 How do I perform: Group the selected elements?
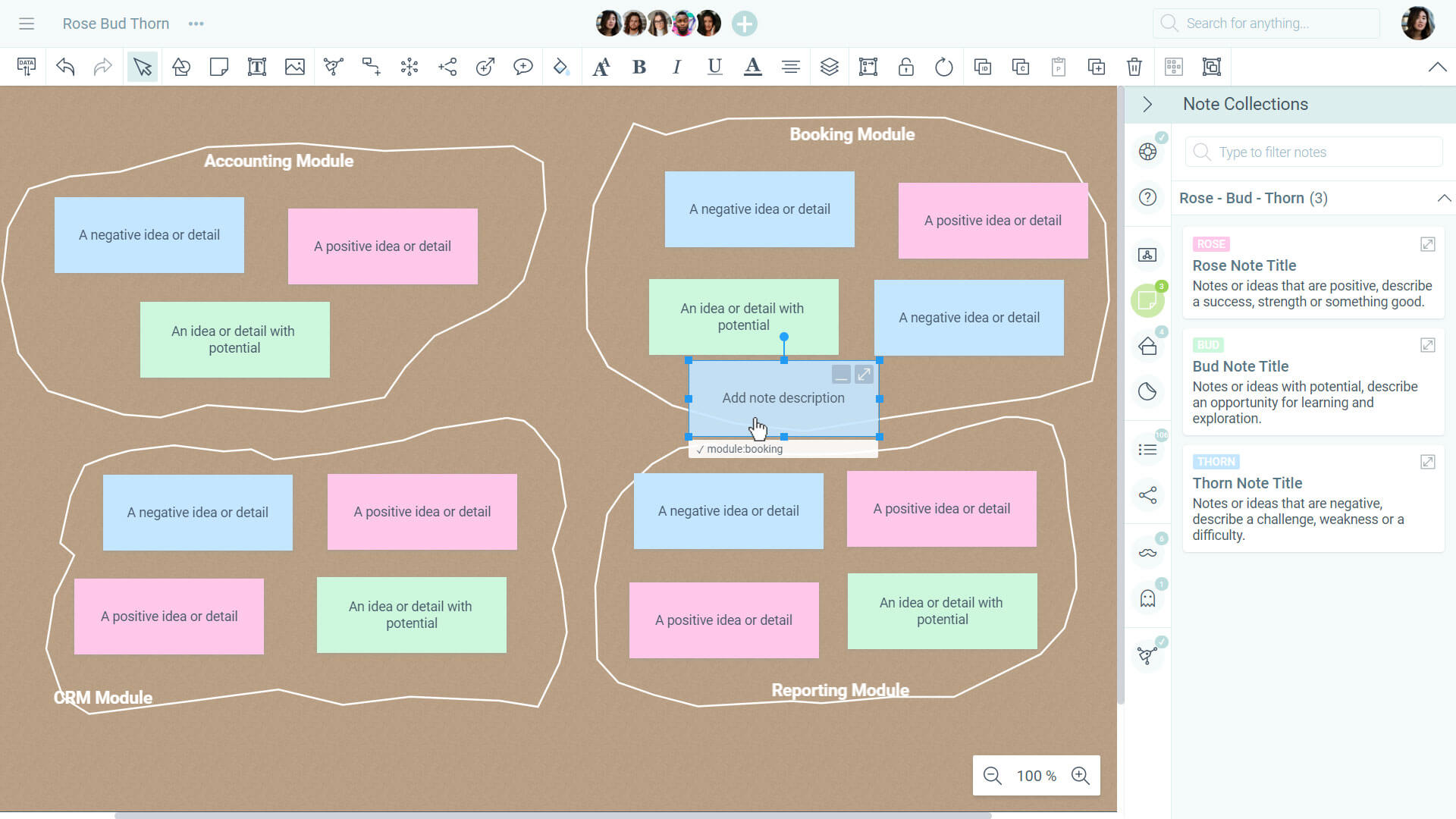coord(1211,67)
